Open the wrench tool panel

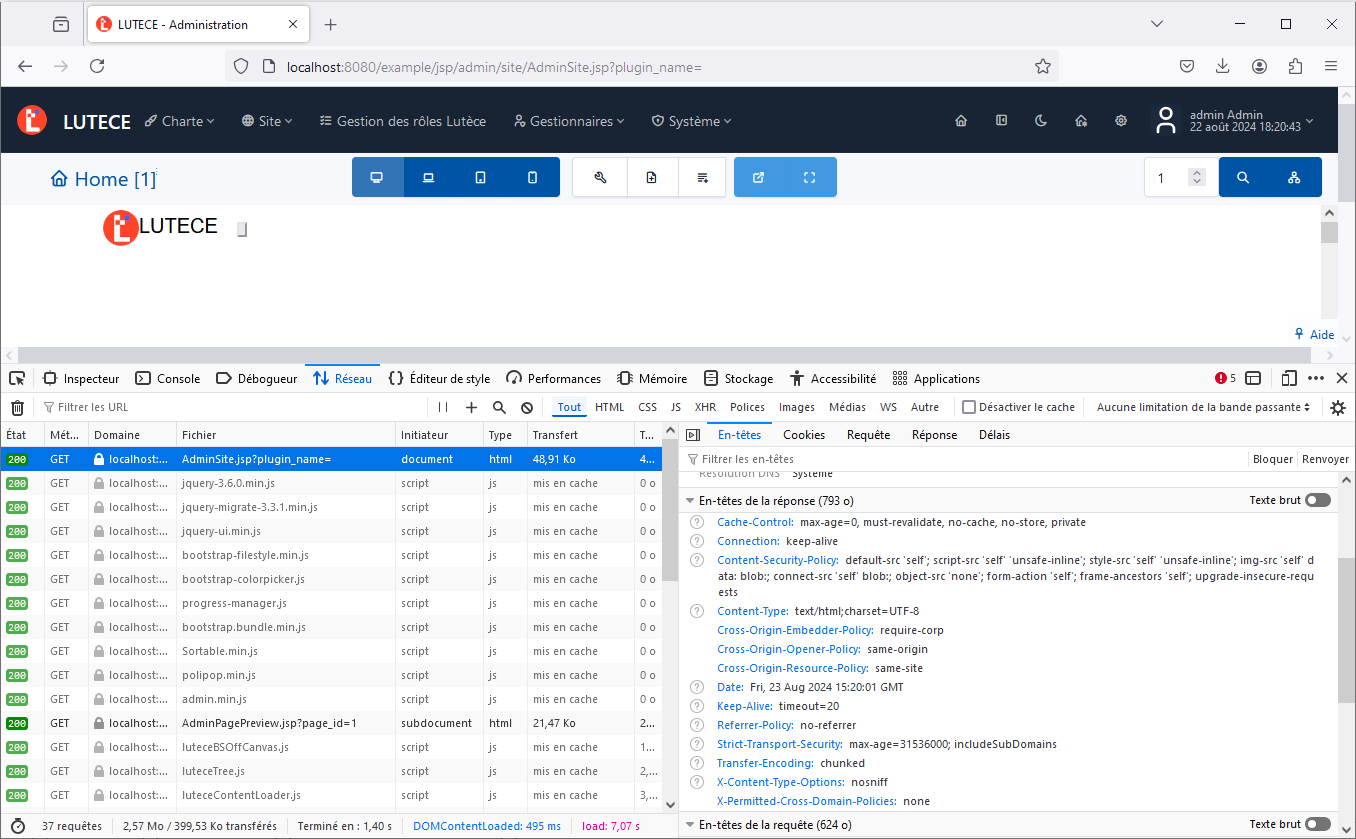[x=599, y=177]
